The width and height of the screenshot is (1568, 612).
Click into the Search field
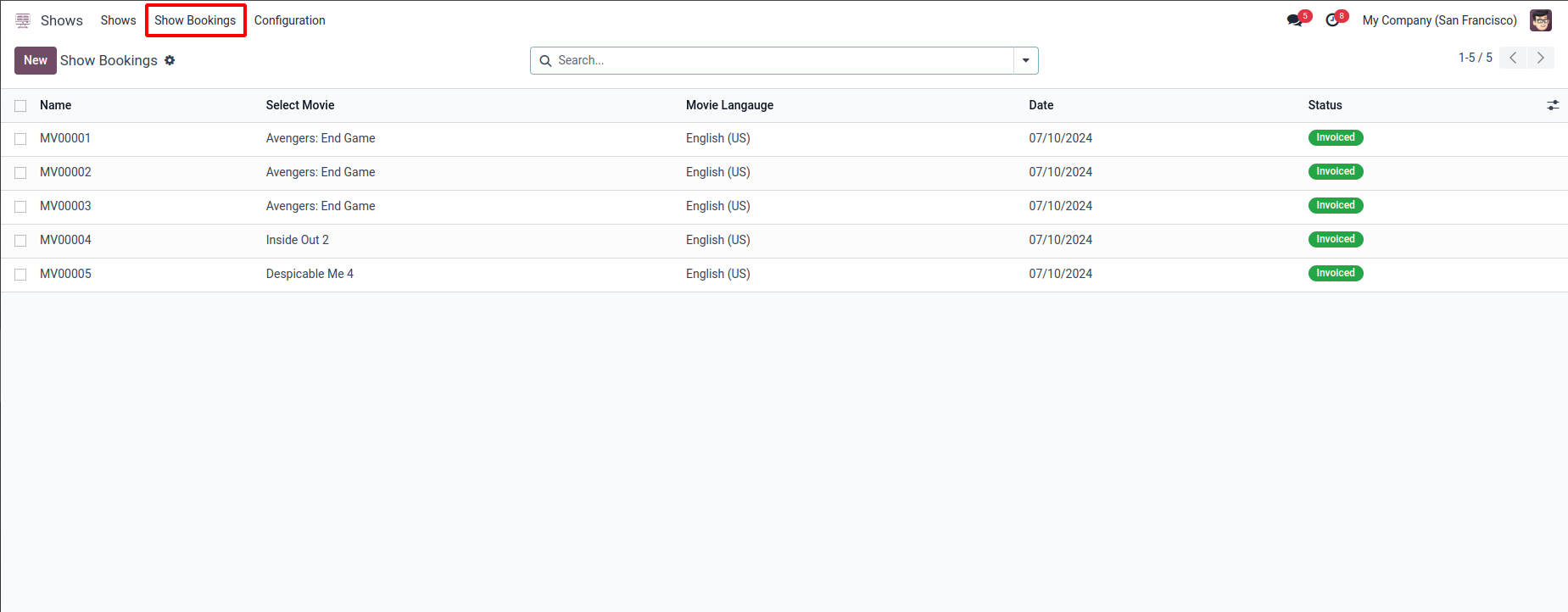coord(780,60)
